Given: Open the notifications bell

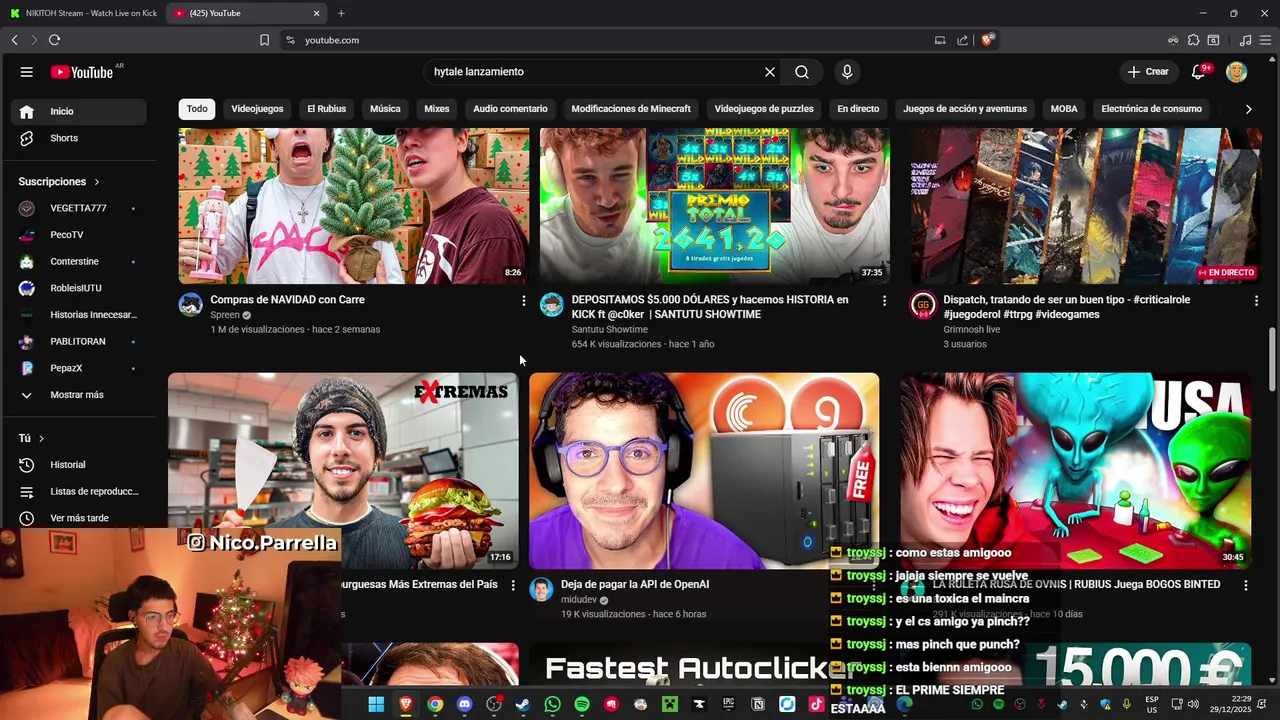Looking at the screenshot, I should 1198,72.
